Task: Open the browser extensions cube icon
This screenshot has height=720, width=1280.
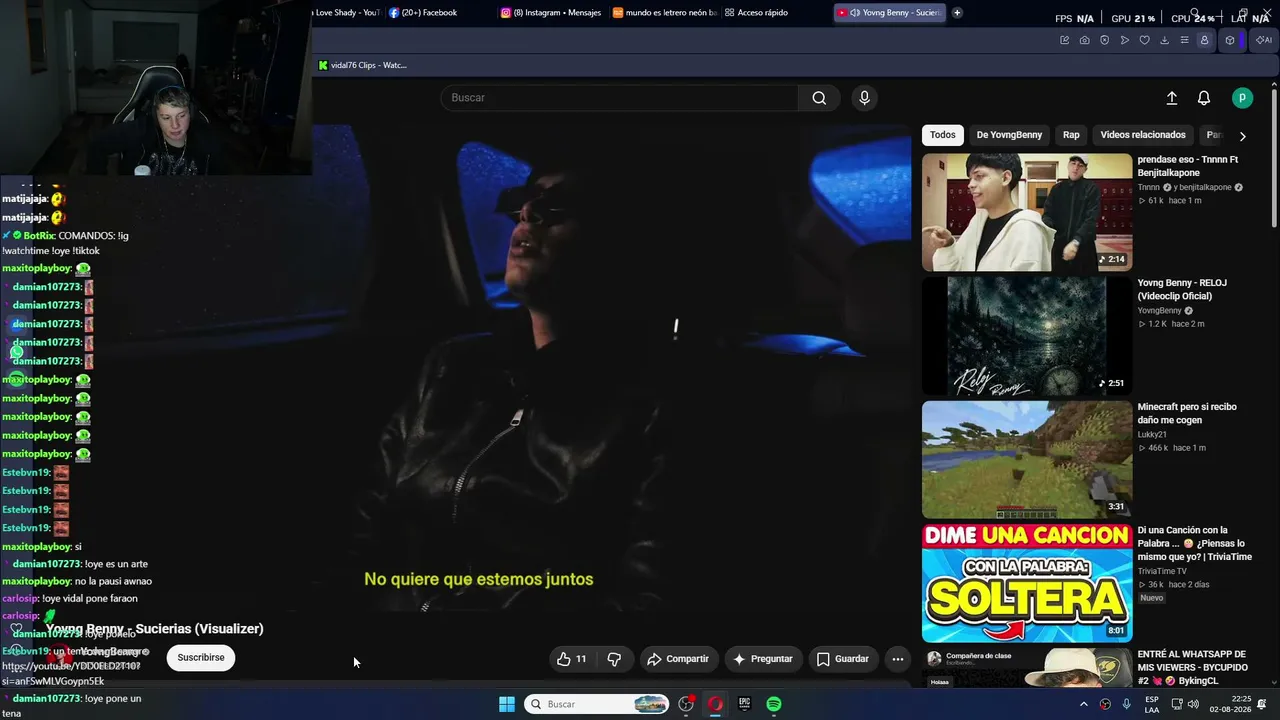Action: [1230, 40]
